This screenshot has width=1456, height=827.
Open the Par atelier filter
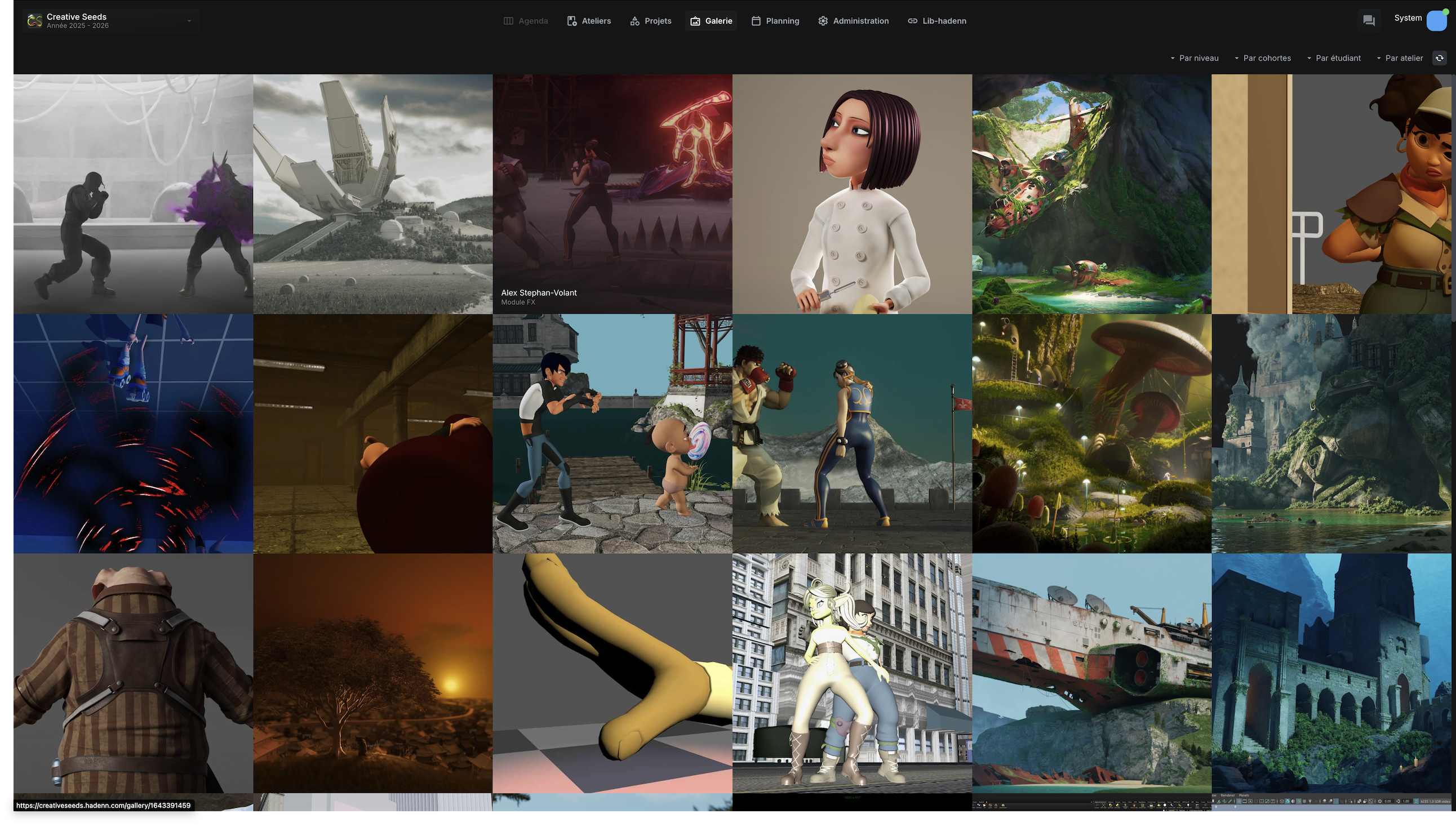[x=1399, y=58]
